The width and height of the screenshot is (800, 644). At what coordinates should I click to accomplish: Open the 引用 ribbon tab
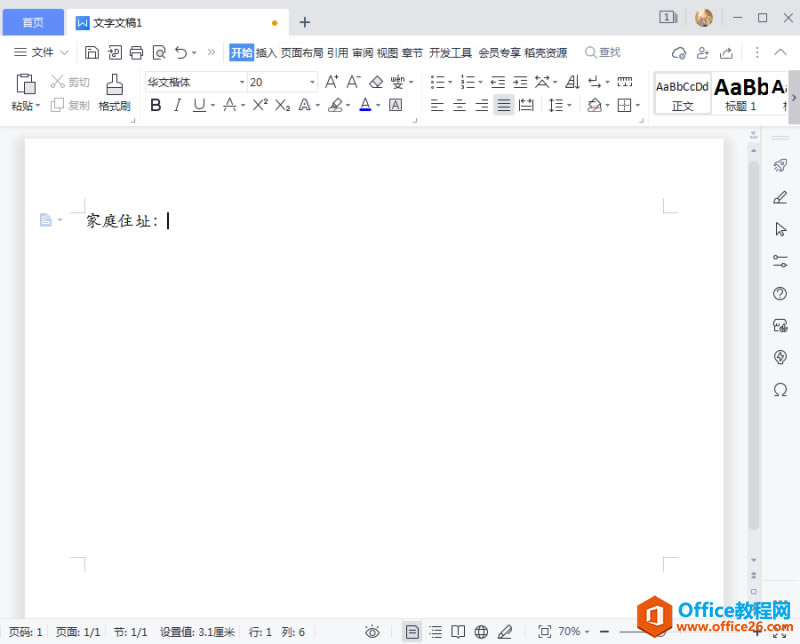[x=337, y=53]
